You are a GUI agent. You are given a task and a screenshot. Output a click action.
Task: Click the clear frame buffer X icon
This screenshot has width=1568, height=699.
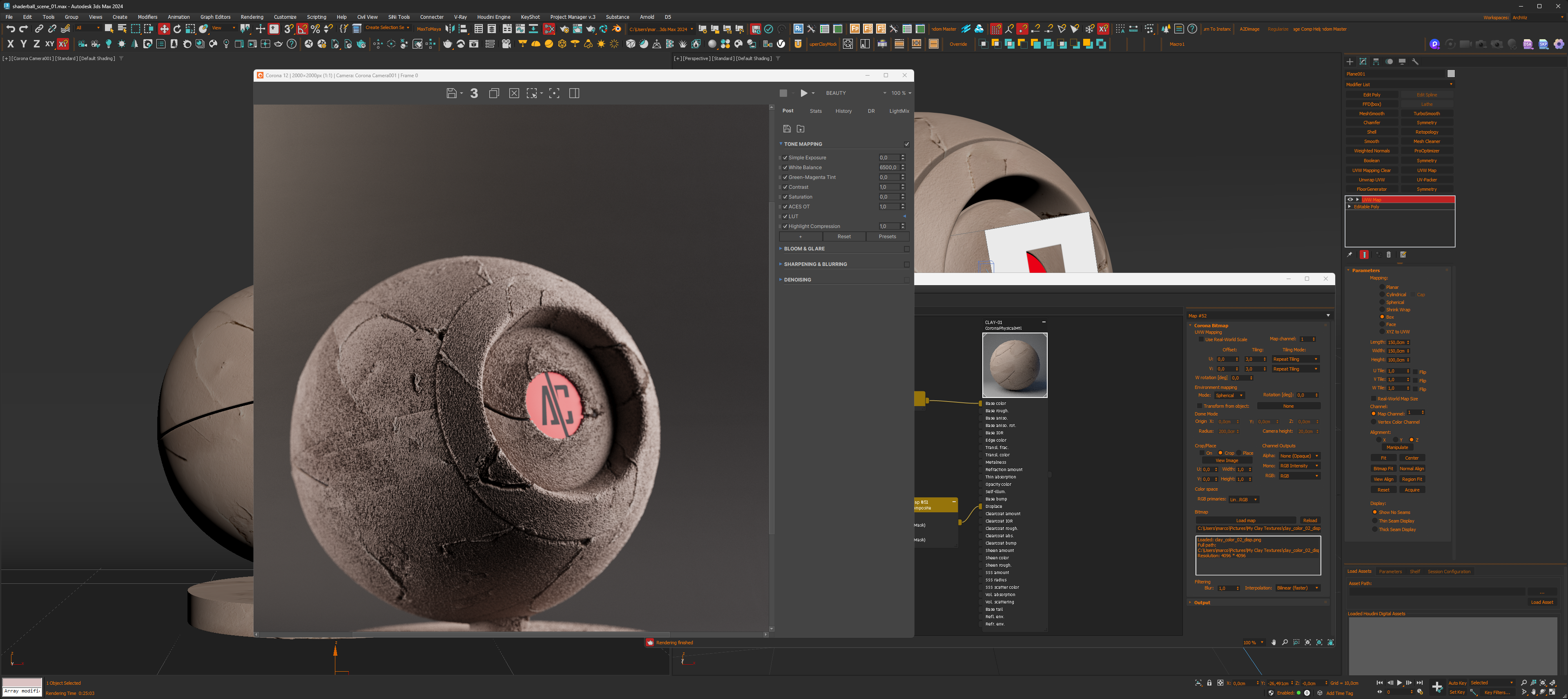tap(514, 93)
